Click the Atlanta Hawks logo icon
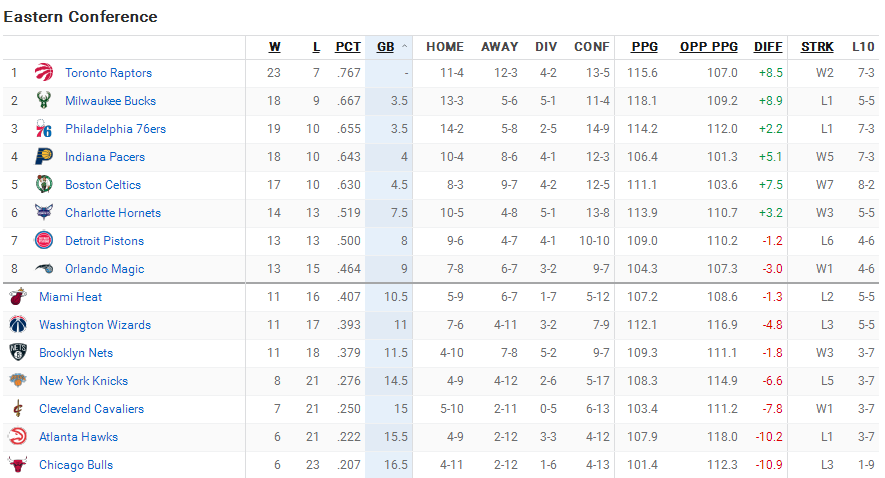The image size is (885, 478). [x=17, y=437]
